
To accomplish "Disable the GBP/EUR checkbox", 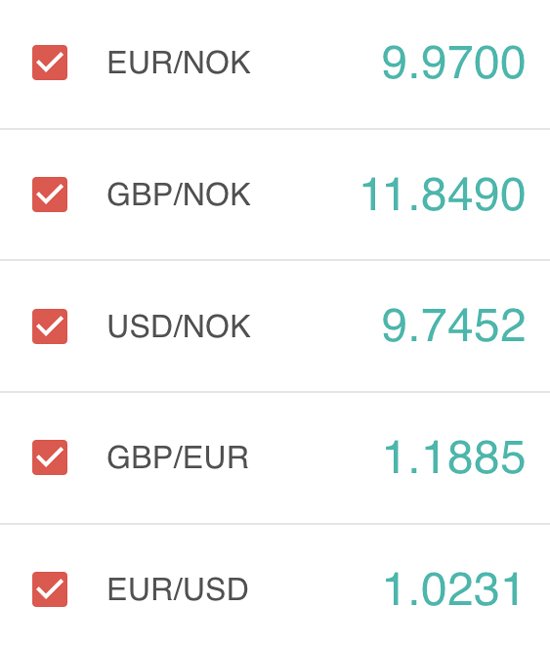I will [x=50, y=457].
